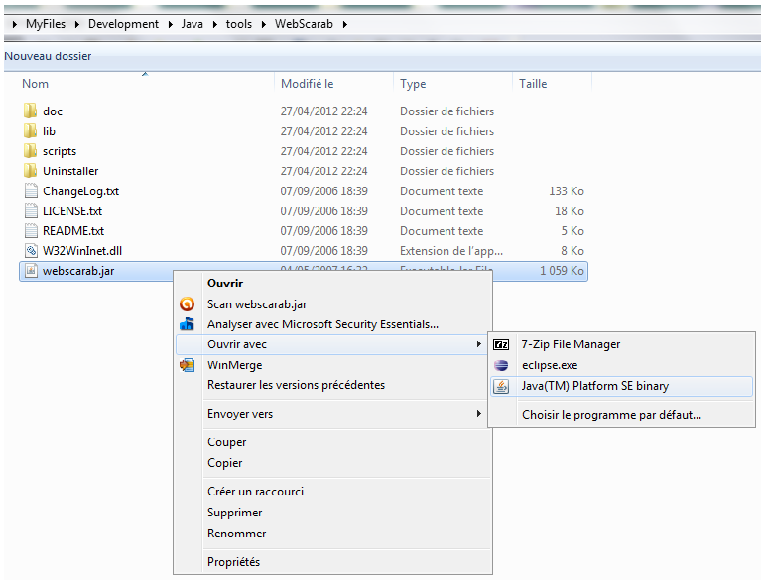Image resolution: width=769 pixels, height=581 pixels.
Task: Click WebScarab in the breadcrumb path
Action: 304,24
